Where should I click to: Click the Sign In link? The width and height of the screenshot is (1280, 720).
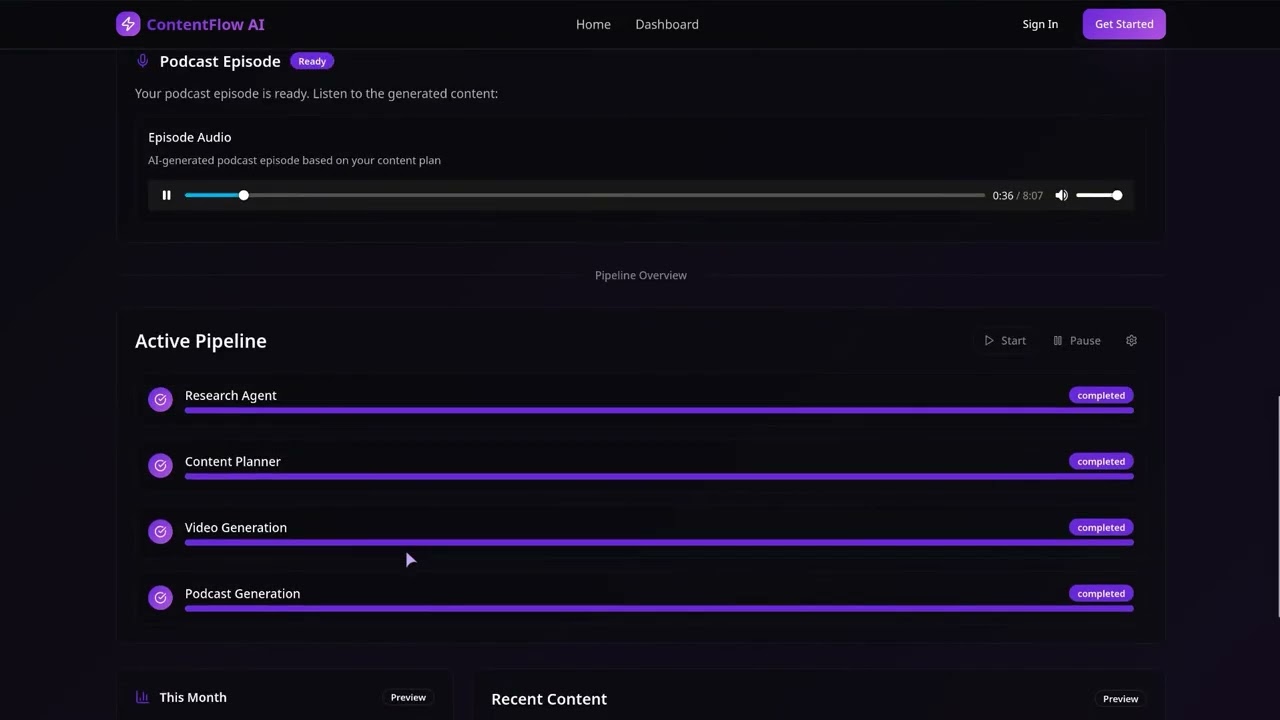(x=1040, y=24)
